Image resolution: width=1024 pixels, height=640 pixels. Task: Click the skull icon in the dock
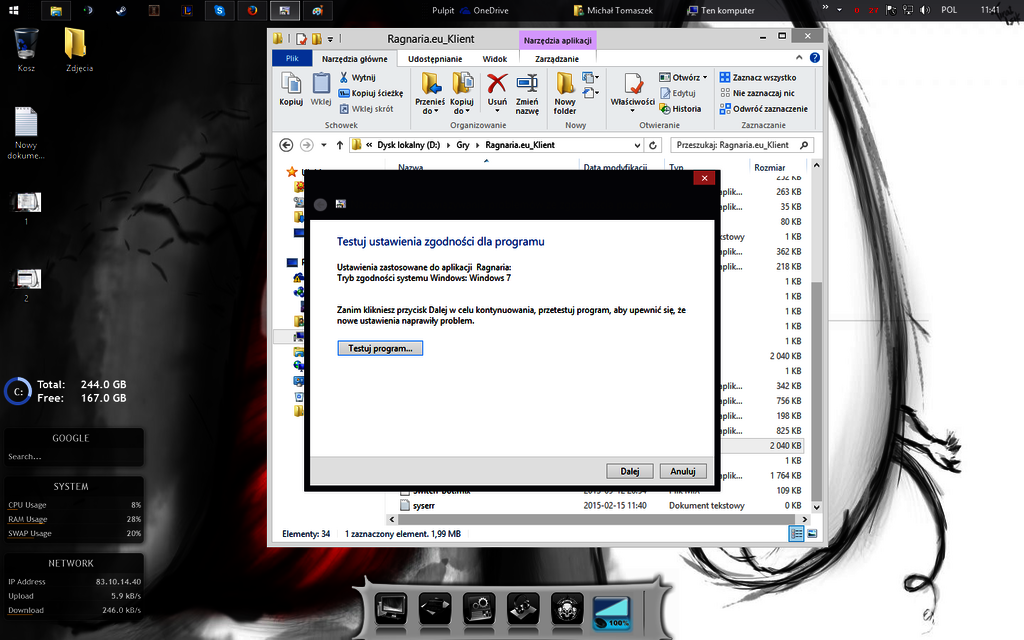[x=567, y=609]
